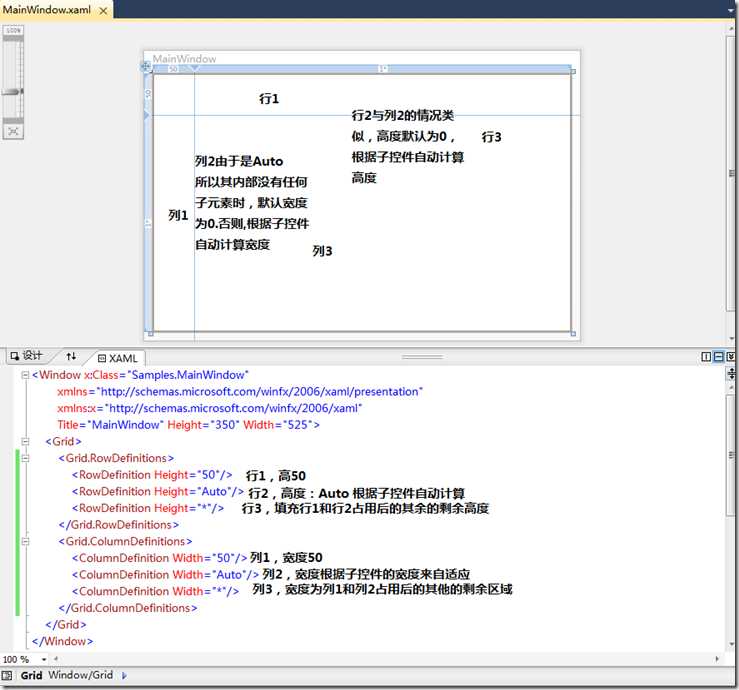Click the Height="350" attribute
Screen dimensions: 739x690
click(203, 425)
